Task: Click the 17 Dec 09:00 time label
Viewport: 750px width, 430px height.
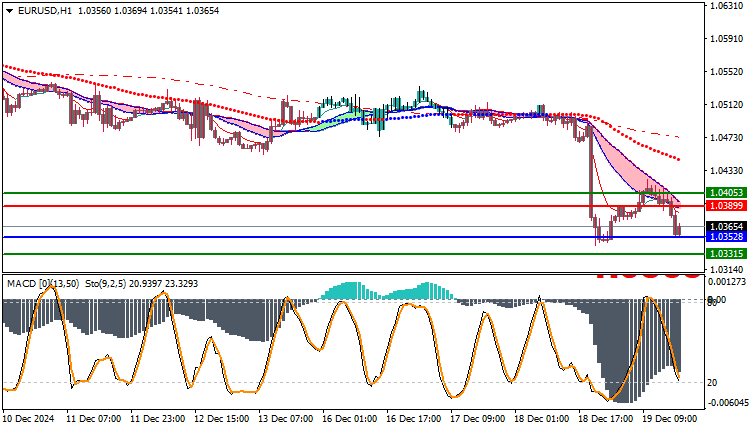Action: 477,419
